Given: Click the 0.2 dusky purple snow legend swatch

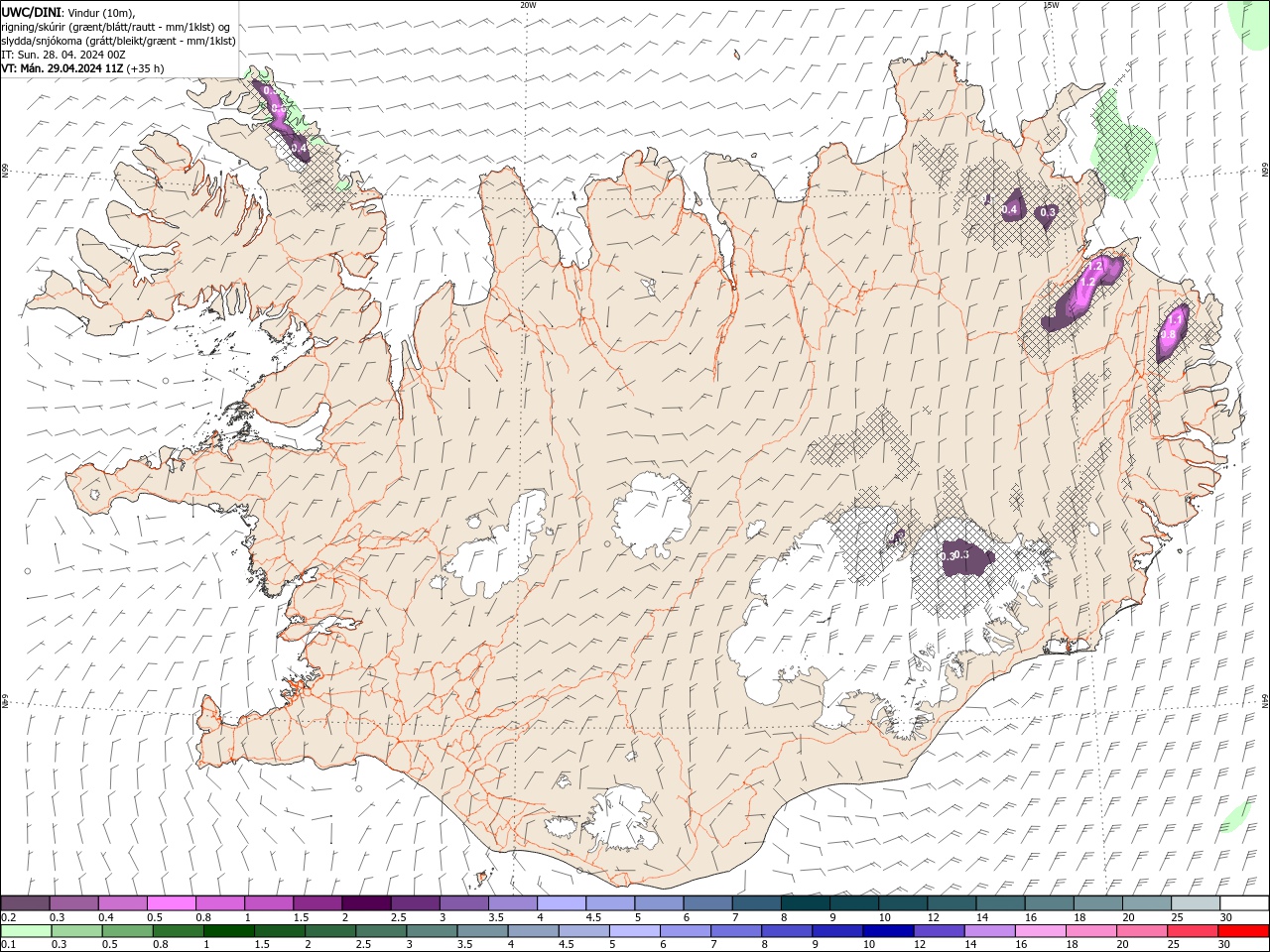Looking at the screenshot, I should coord(26,903).
